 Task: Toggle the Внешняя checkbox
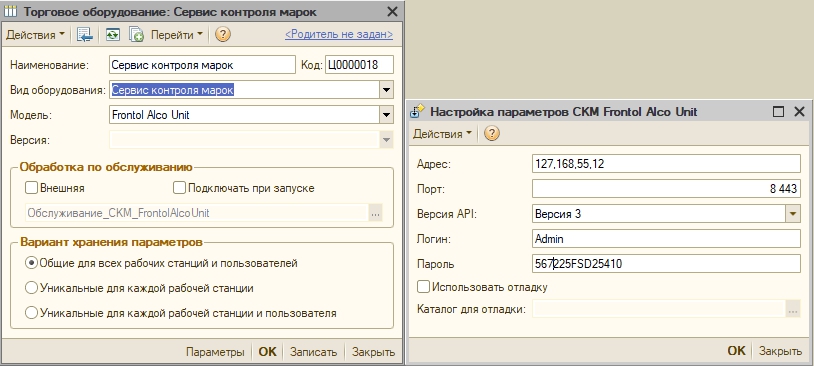pyautogui.click(x=31, y=188)
